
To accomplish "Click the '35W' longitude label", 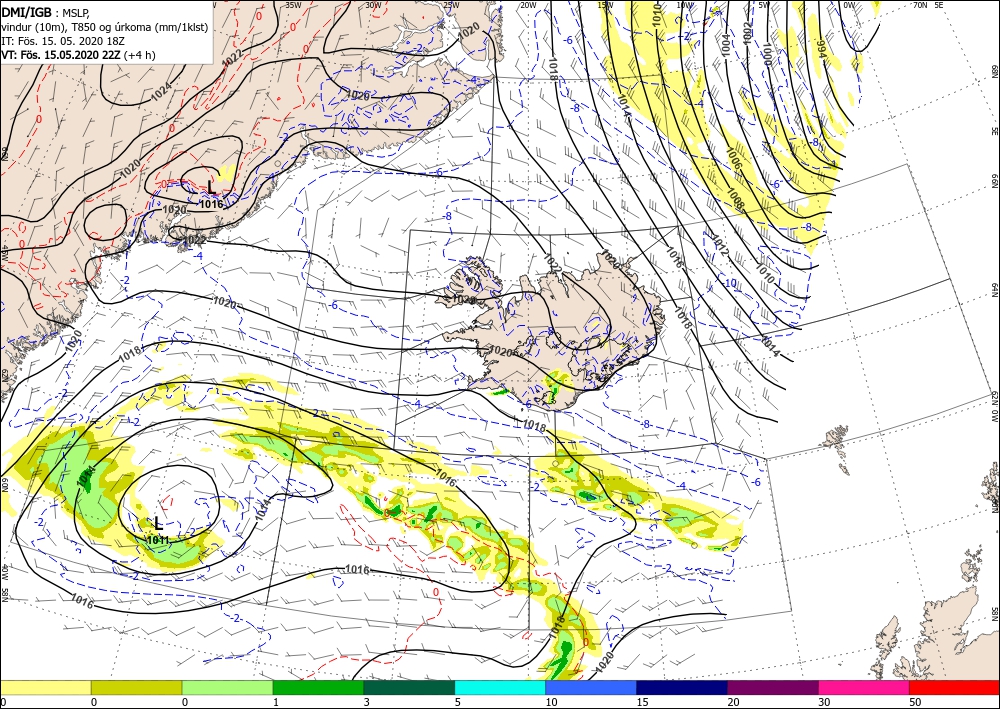I will [293, 5].
